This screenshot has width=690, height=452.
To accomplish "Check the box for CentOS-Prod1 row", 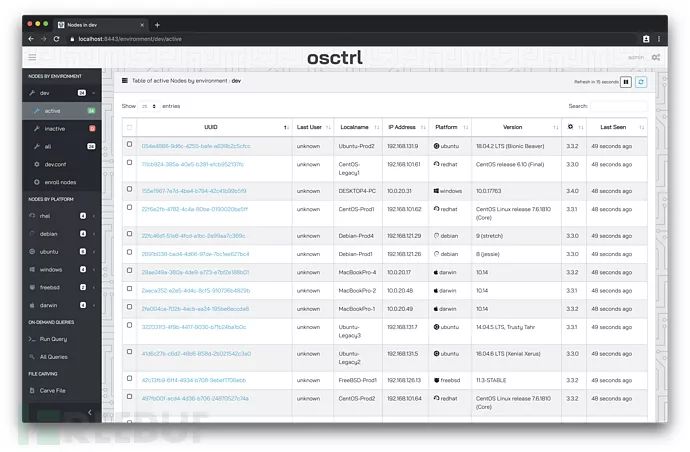I will tap(129, 207).
